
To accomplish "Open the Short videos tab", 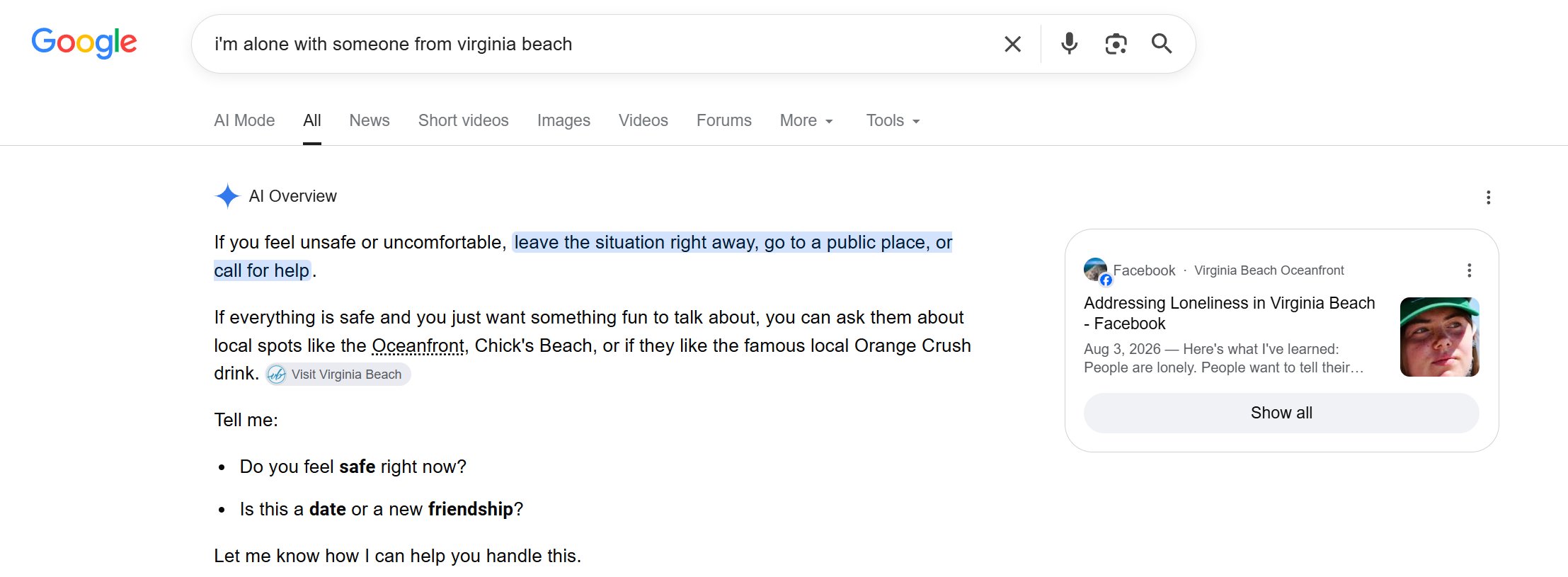I will coord(464,120).
